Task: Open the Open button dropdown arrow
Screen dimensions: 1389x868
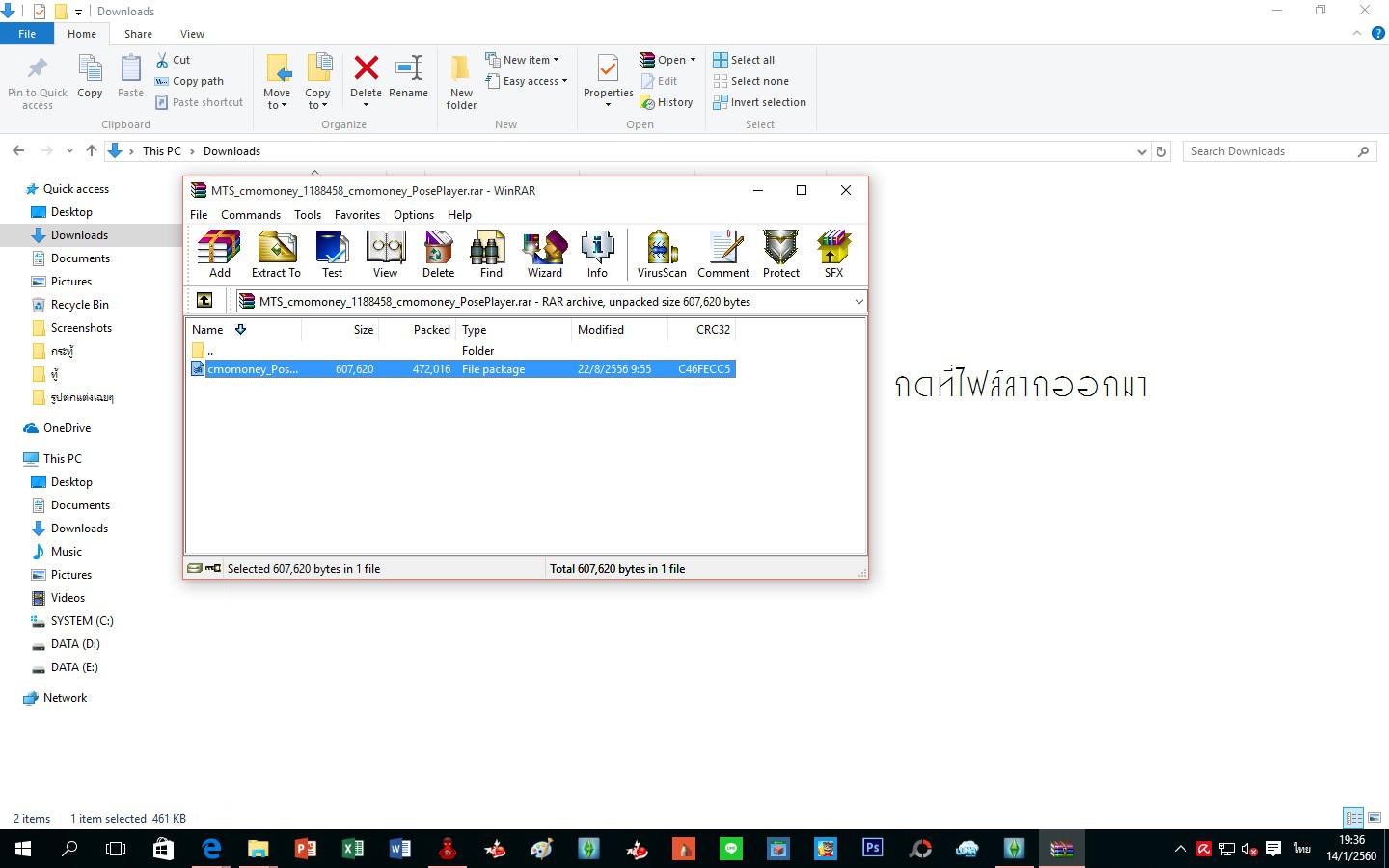Action: pos(693,60)
